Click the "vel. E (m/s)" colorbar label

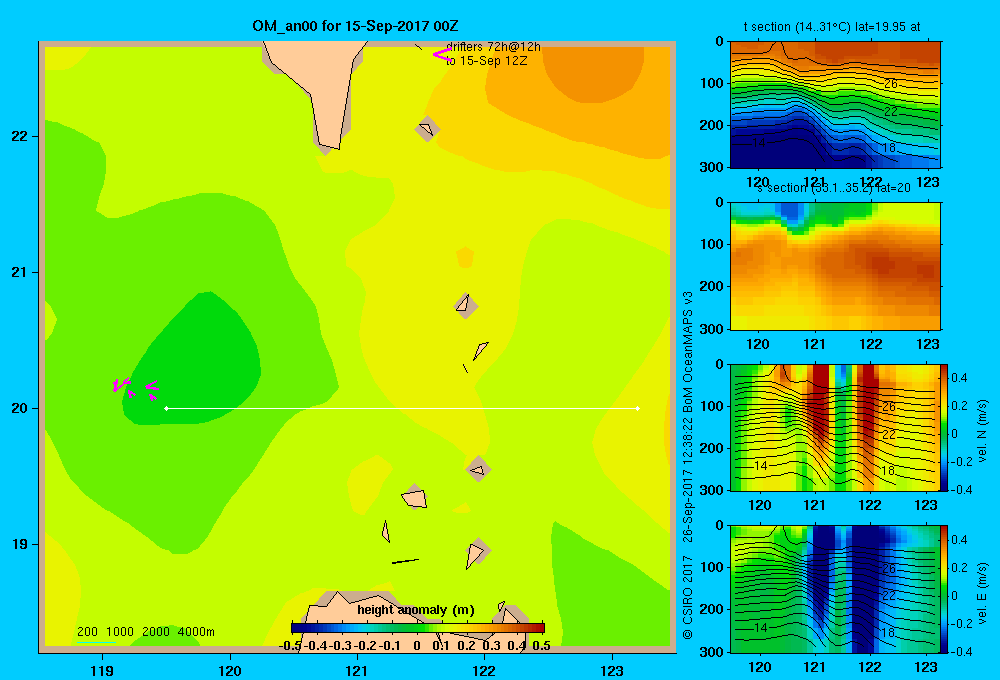[x=982, y=593]
